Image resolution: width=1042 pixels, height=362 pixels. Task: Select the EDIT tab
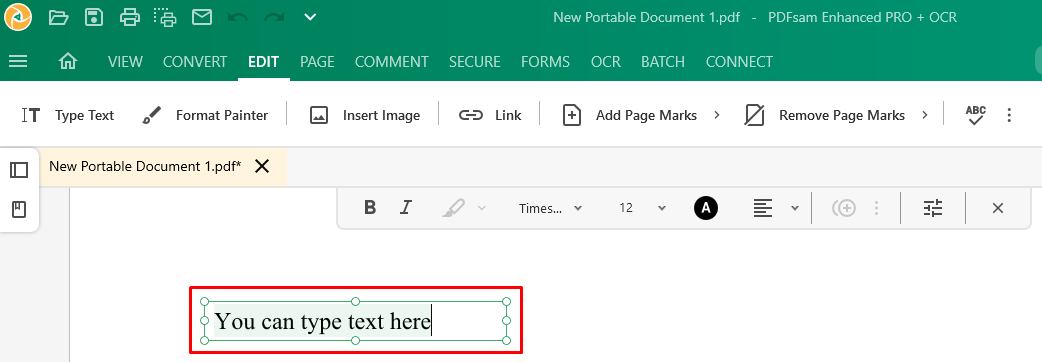(263, 62)
